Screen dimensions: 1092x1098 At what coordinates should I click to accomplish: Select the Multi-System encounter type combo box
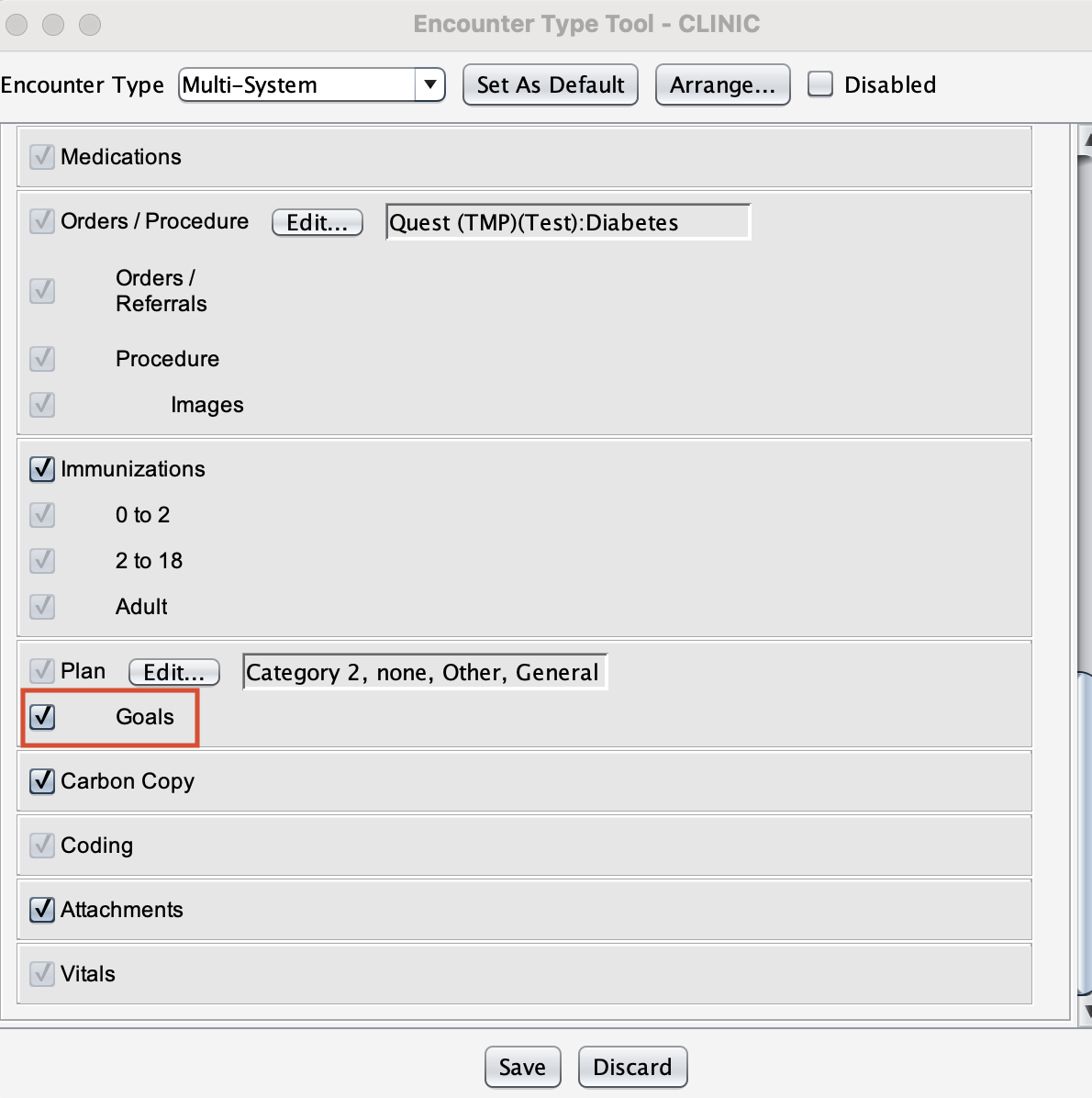[x=297, y=84]
